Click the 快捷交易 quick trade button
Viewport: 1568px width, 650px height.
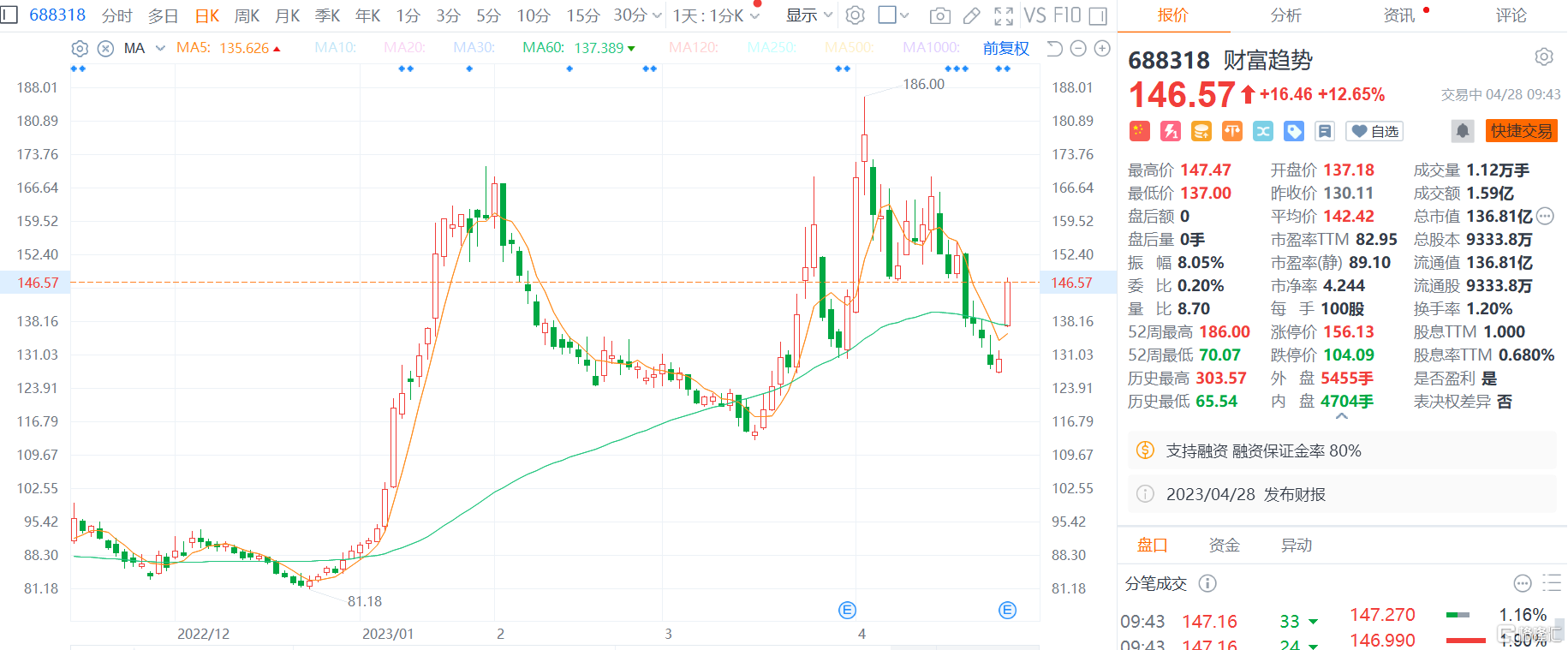tap(1521, 131)
